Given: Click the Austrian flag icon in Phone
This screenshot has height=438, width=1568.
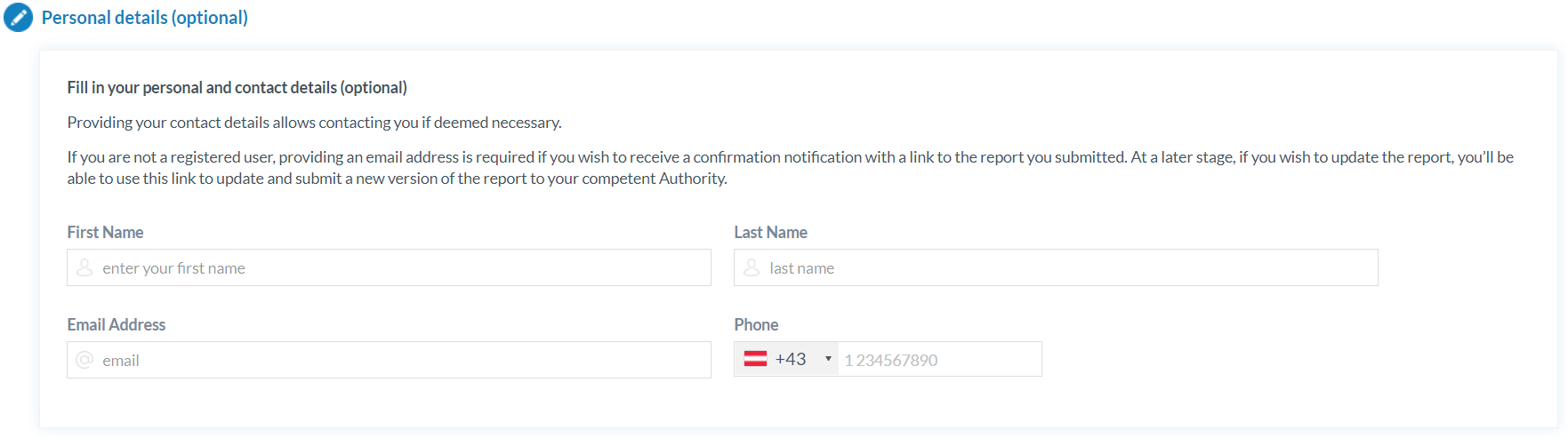Looking at the screenshot, I should click(x=755, y=359).
